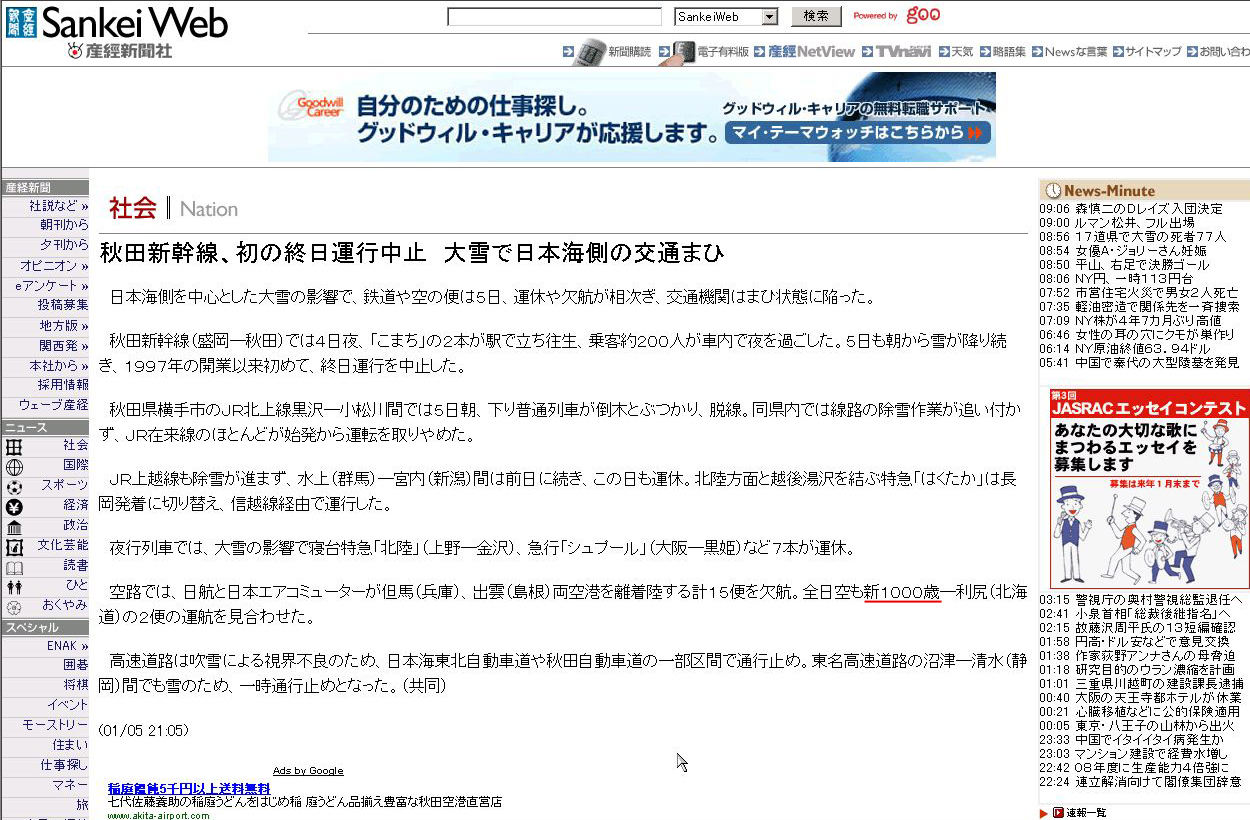Click the Sankei Web logo

pos(116,22)
